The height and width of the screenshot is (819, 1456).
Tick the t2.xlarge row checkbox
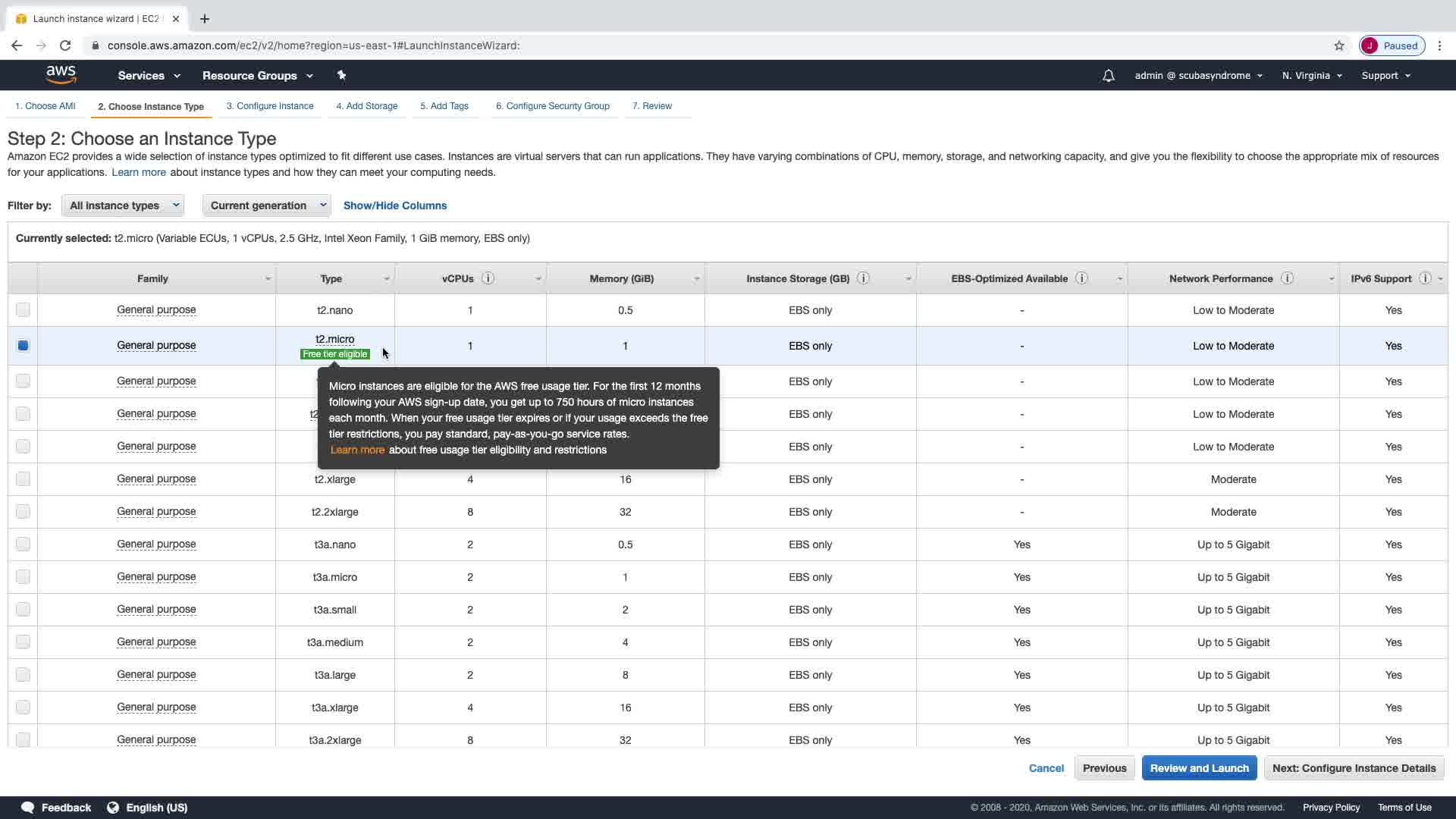tap(23, 479)
